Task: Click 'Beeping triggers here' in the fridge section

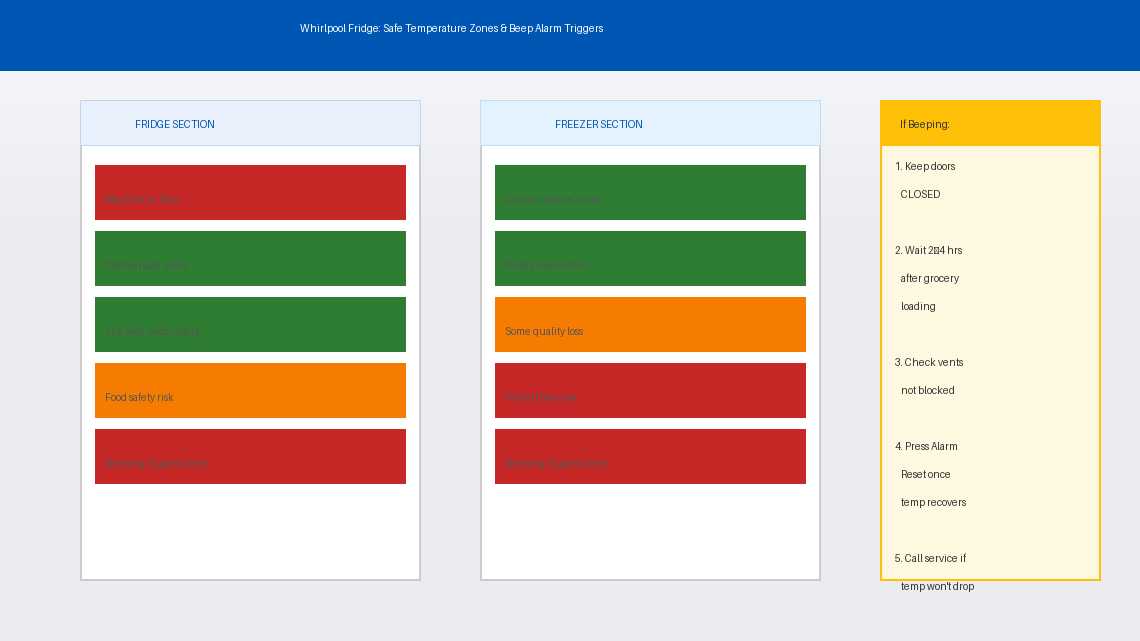Action: click(x=250, y=456)
